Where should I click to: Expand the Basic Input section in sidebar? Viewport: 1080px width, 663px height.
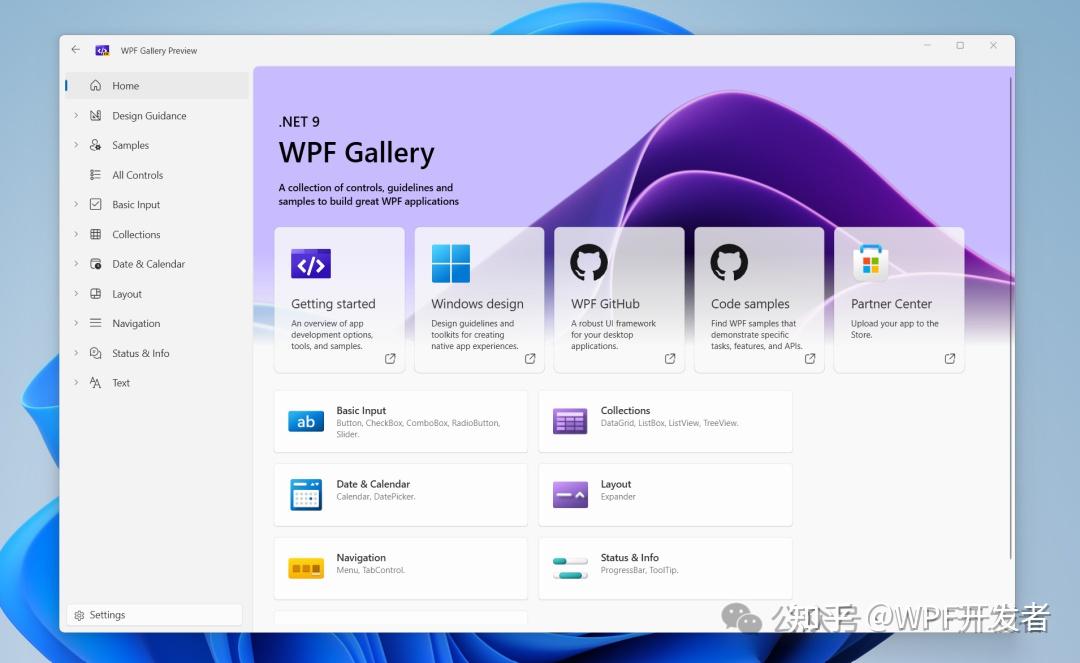(x=77, y=204)
